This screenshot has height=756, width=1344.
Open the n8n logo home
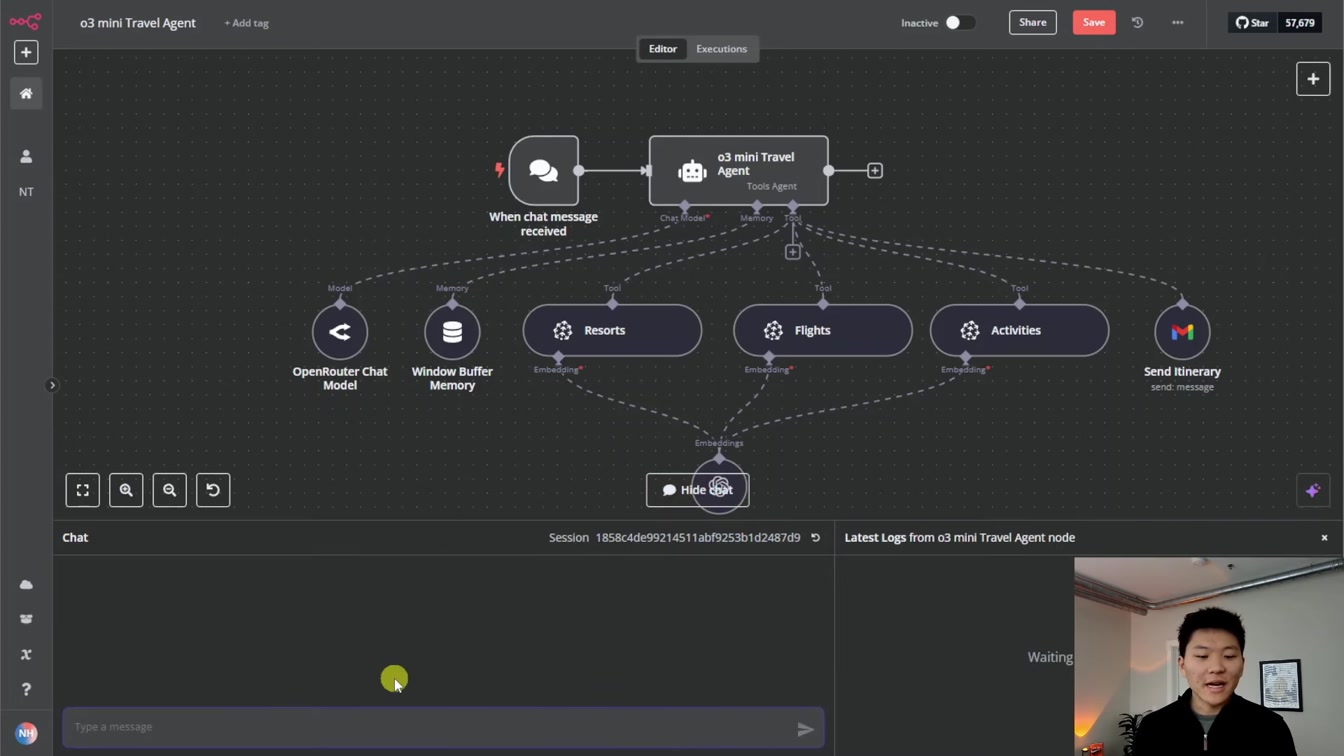coord(26,21)
